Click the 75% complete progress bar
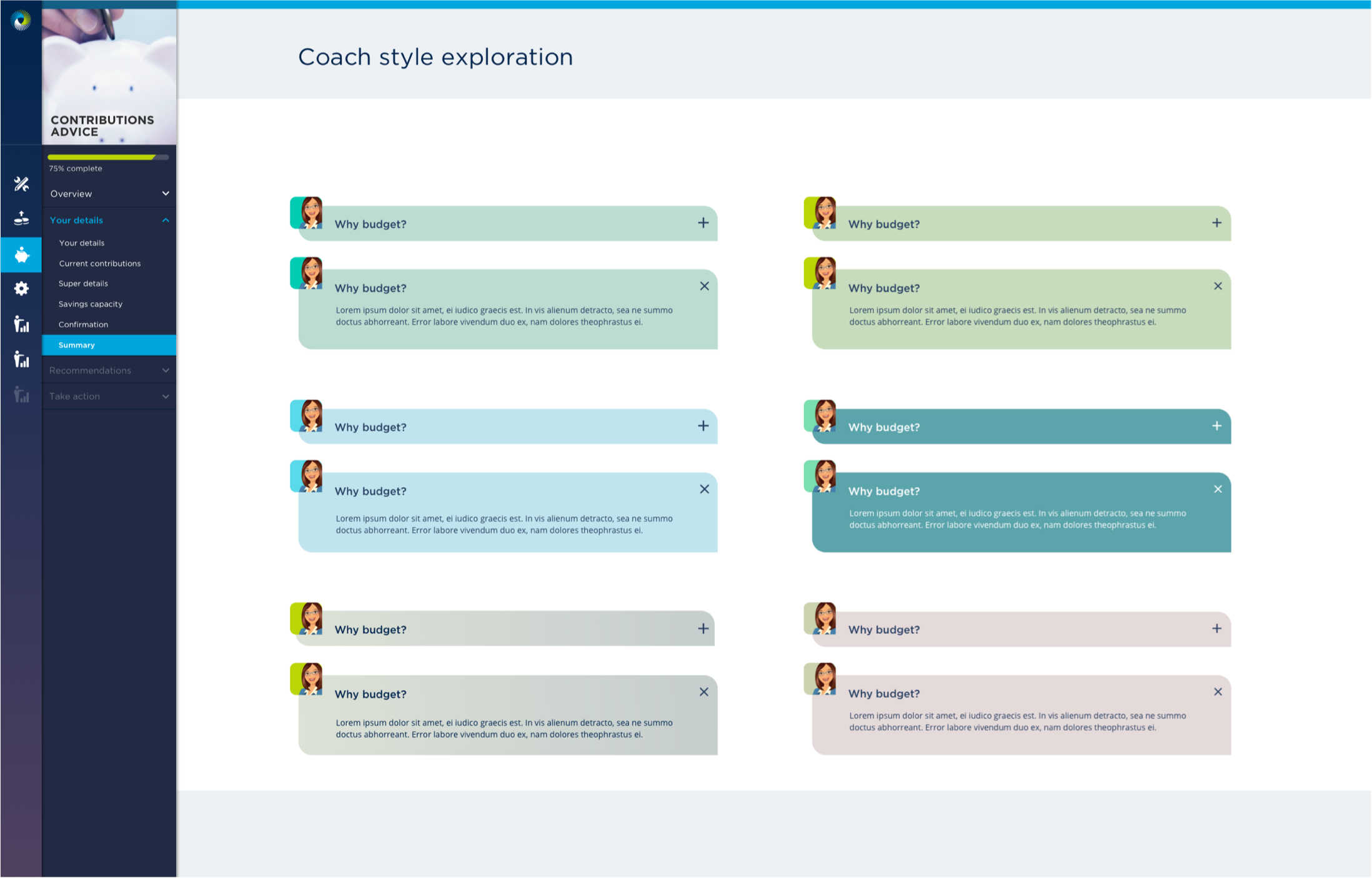This screenshot has height=878, width=1372. click(x=108, y=157)
